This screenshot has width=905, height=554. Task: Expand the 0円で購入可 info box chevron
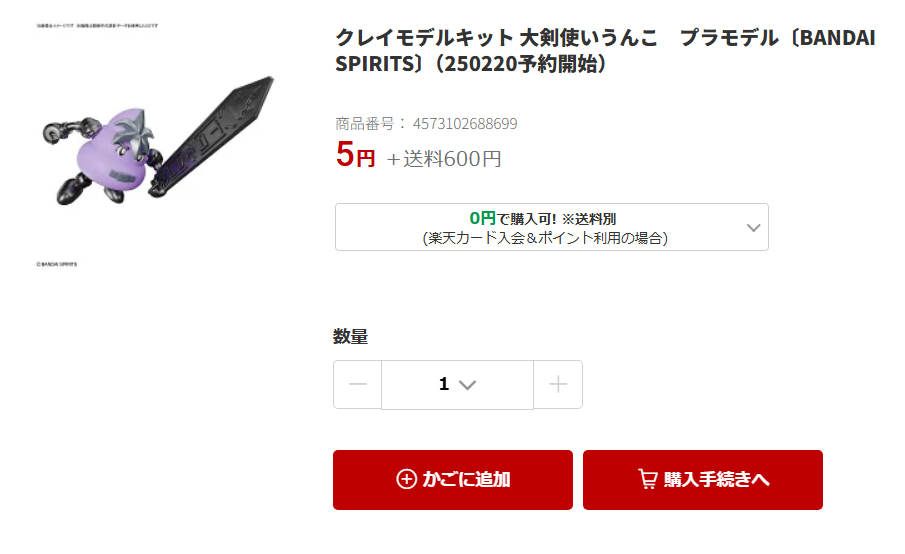pyautogui.click(x=753, y=227)
